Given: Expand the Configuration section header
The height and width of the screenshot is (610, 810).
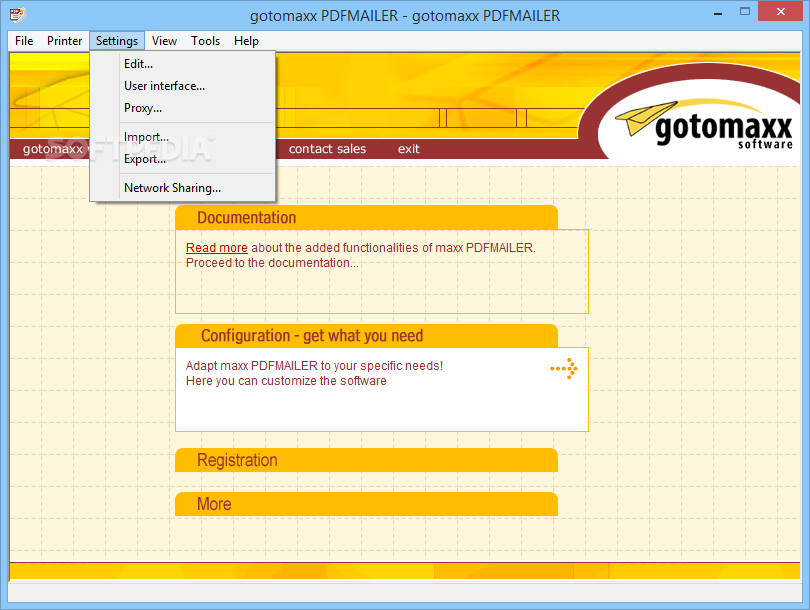Looking at the screenshot, I should coord(366,336).
